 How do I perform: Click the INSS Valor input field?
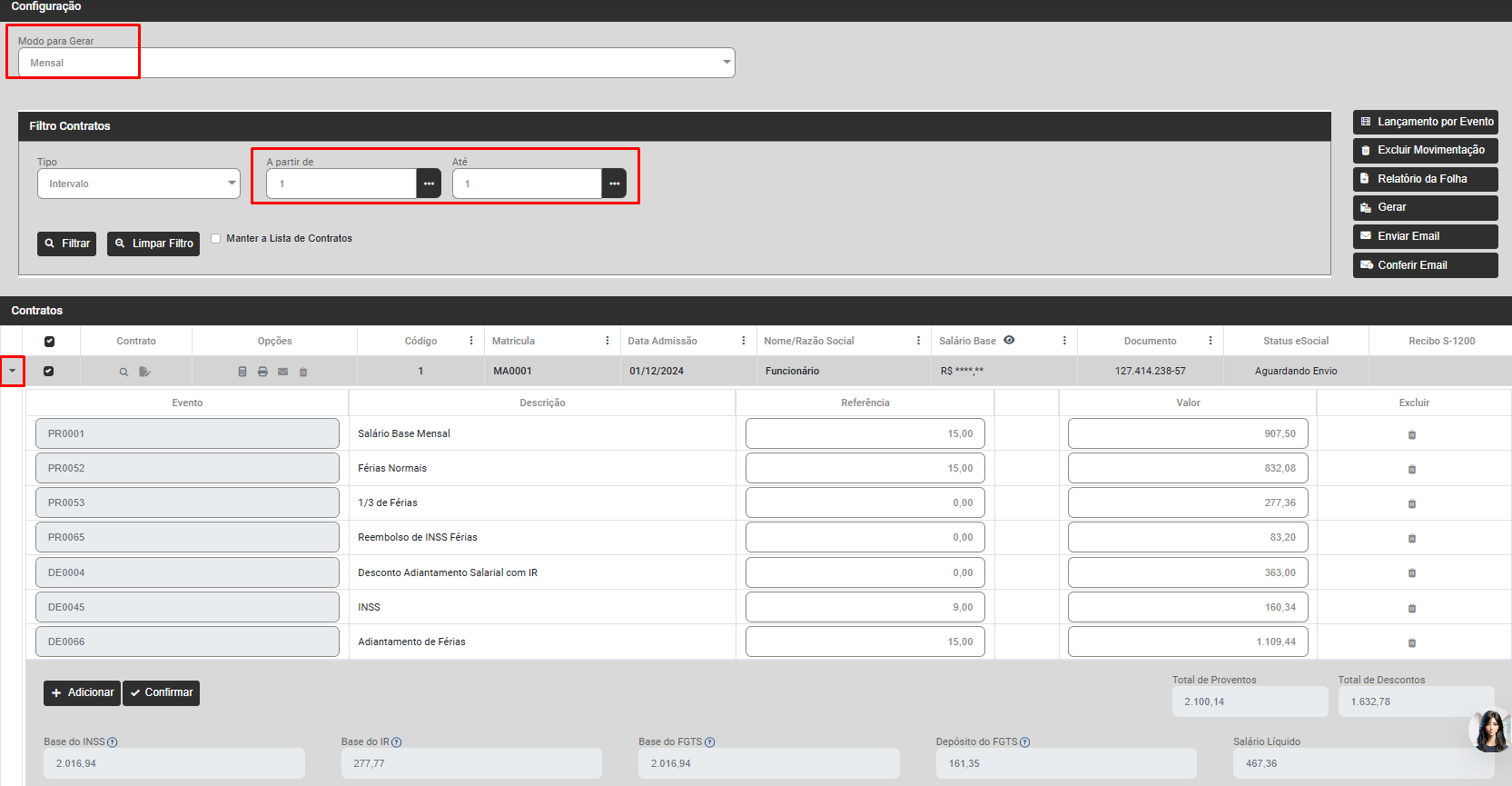1187,607
